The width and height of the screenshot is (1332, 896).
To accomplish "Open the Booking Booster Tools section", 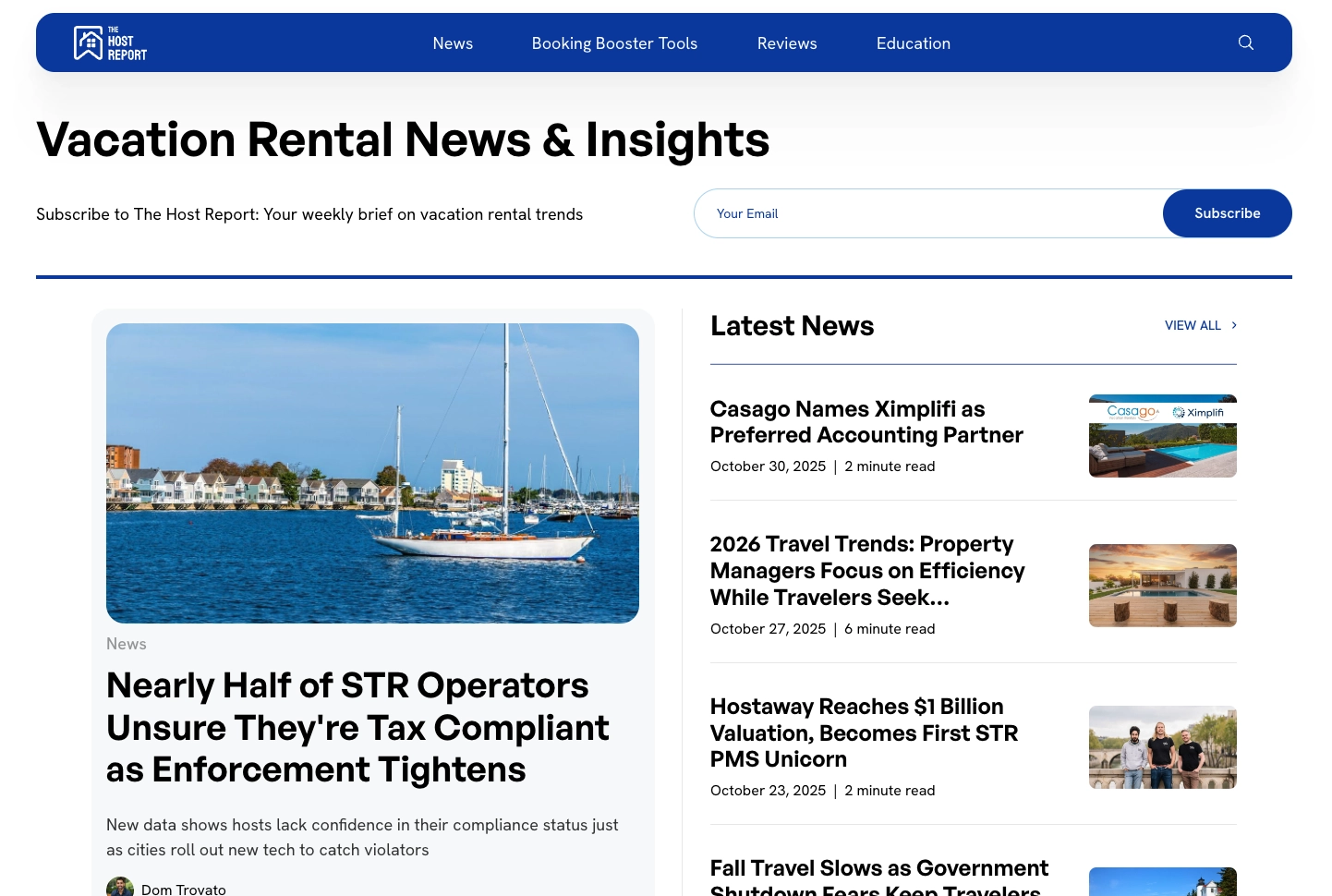I will (614, 42).
